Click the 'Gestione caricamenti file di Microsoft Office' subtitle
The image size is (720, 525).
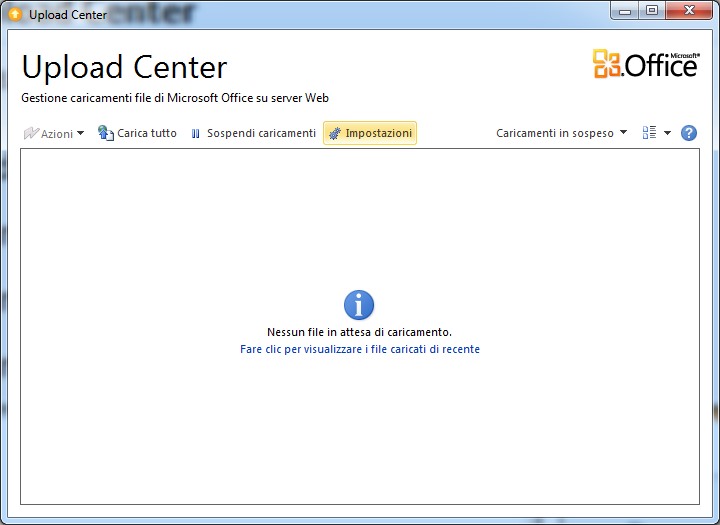tap(175, 98)
